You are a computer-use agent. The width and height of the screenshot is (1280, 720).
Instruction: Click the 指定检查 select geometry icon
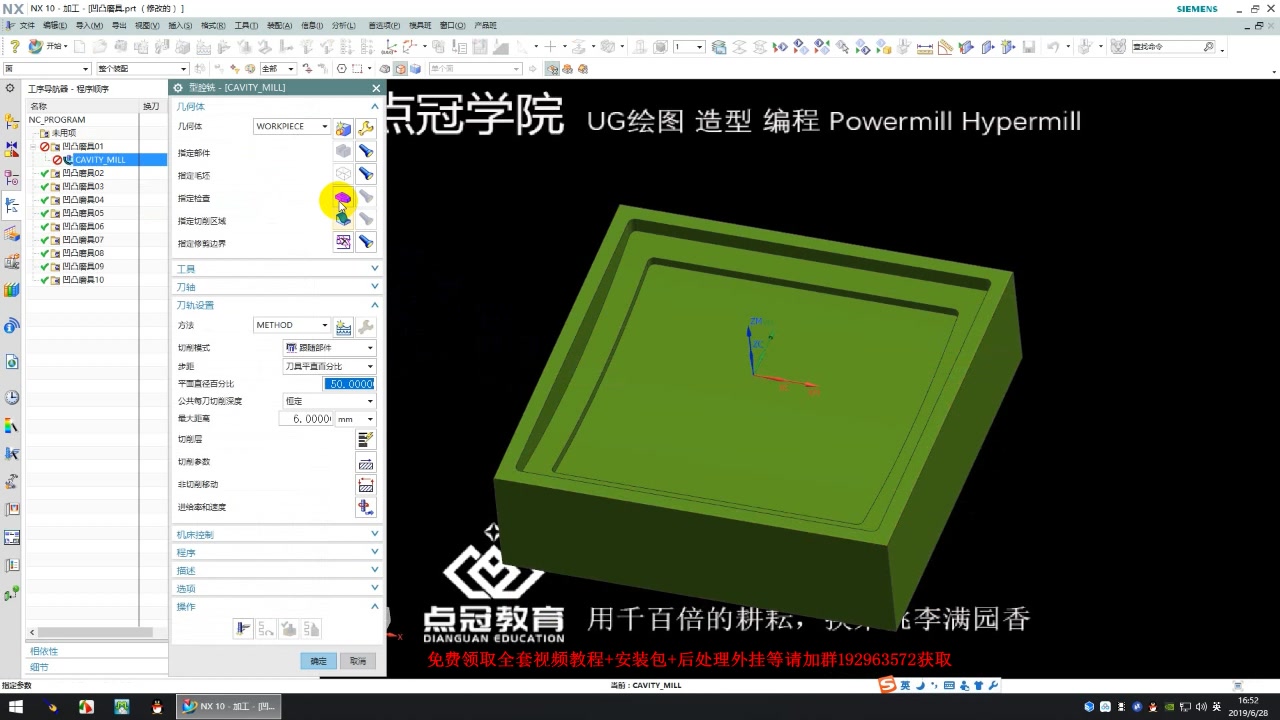coord(343,197)
